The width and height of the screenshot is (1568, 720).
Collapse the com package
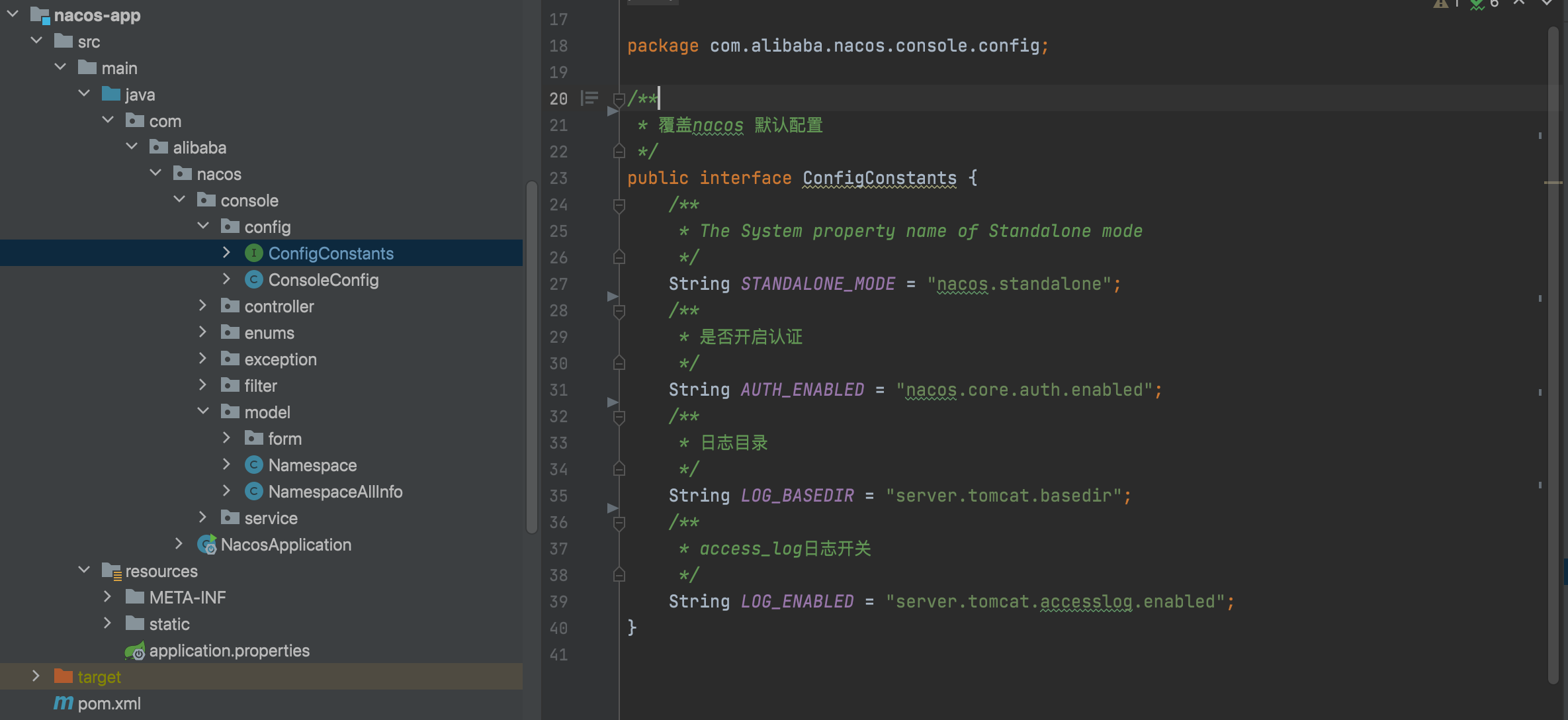coord(108,120)
